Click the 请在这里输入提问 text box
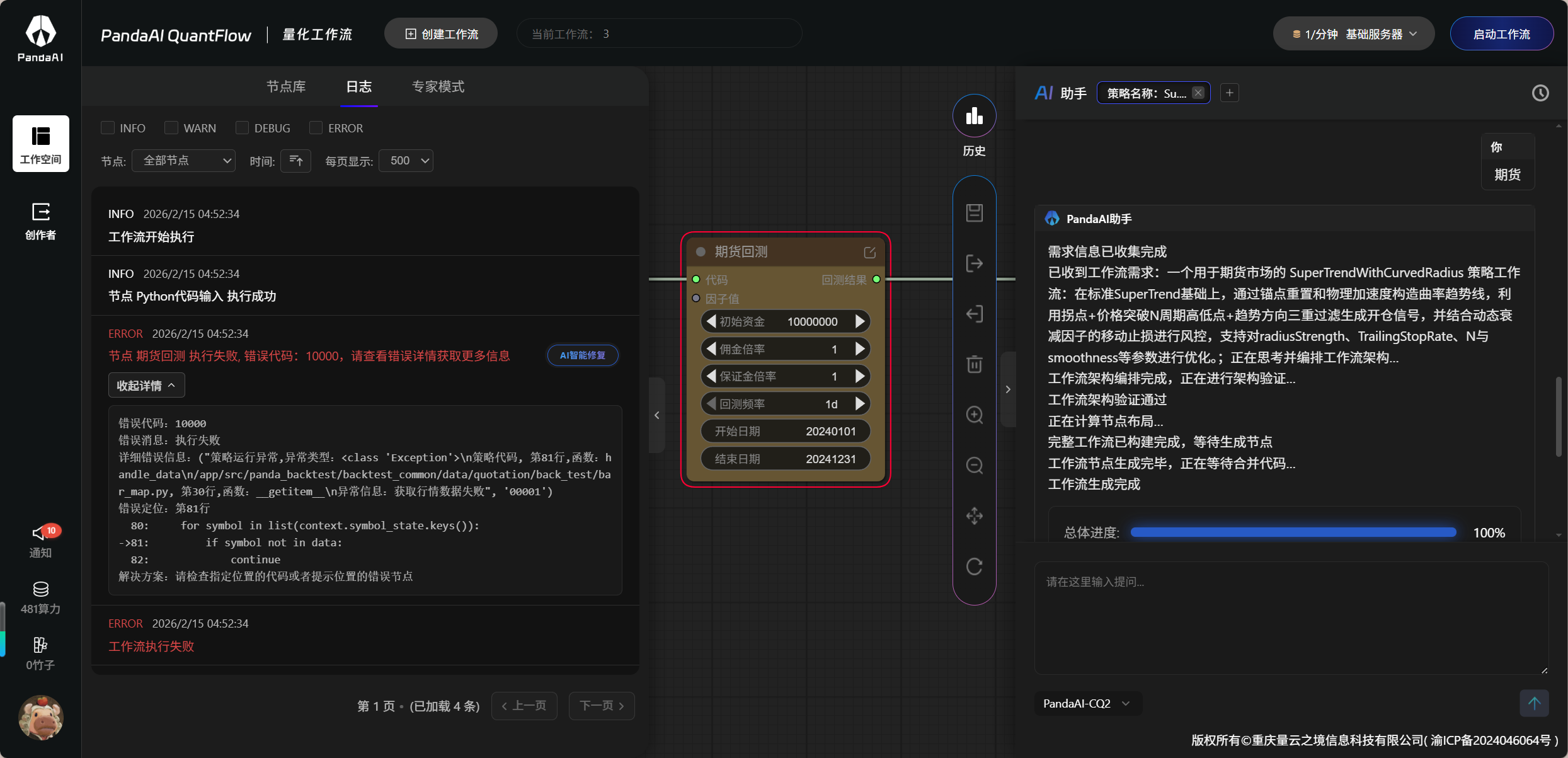The width and height of the screenshot is (1568, 758). 1291,617
